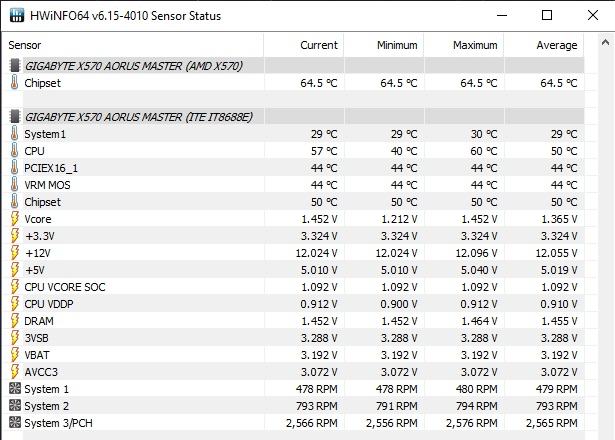This screenshot has height=440, width=615.
Task: Click thermometer icon beside VRM MOS
Action: click(x=15, y=185)
